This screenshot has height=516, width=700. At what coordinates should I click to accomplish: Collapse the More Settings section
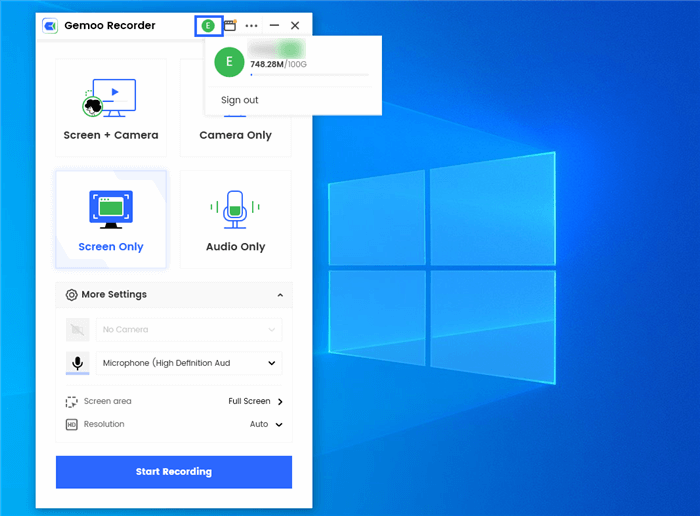(x=280, y=295)
